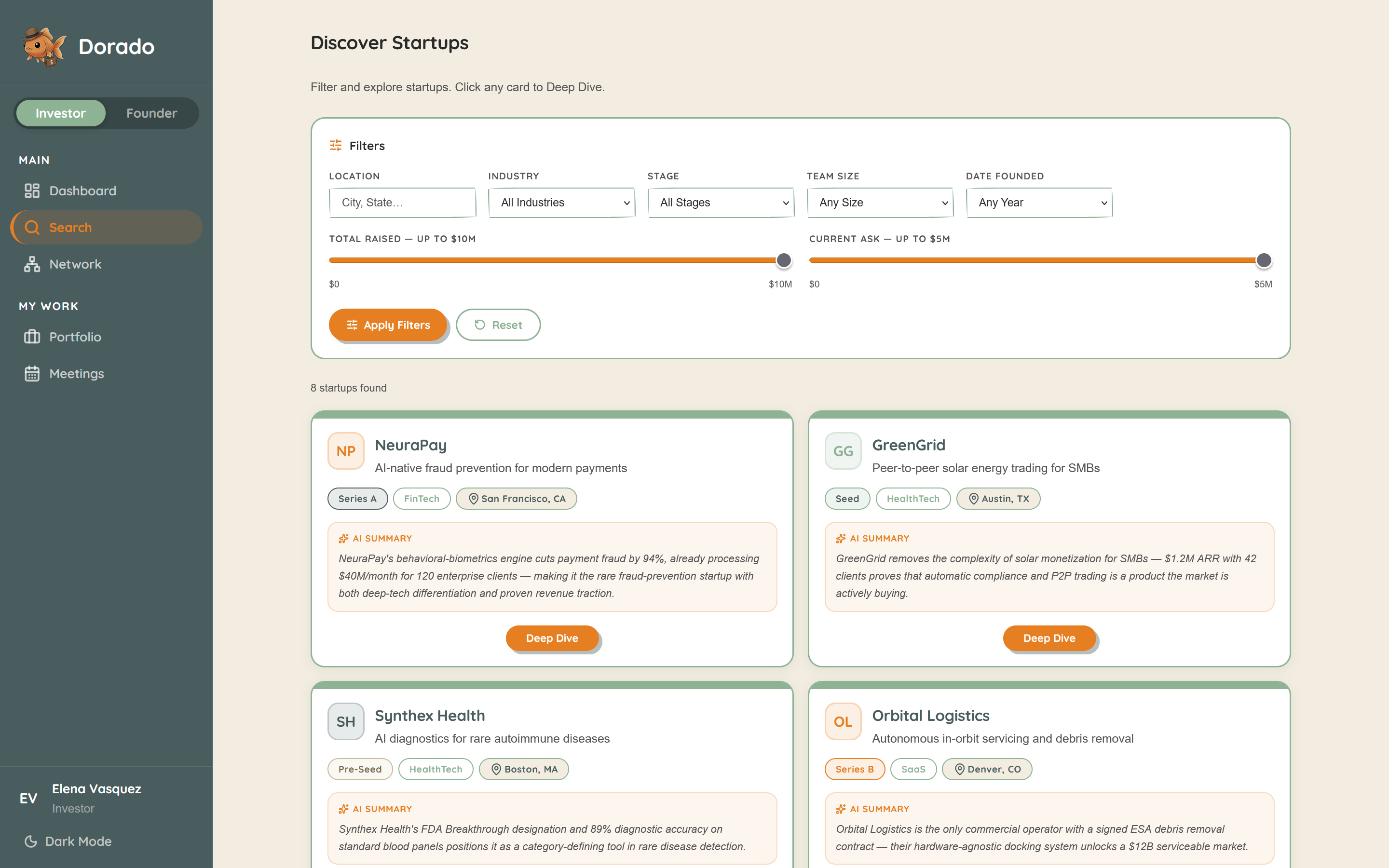The height and width of the screenshot is (868, 1389).
Task: Click the NP avatar on NeuraPay card
Action: [345, 451]
